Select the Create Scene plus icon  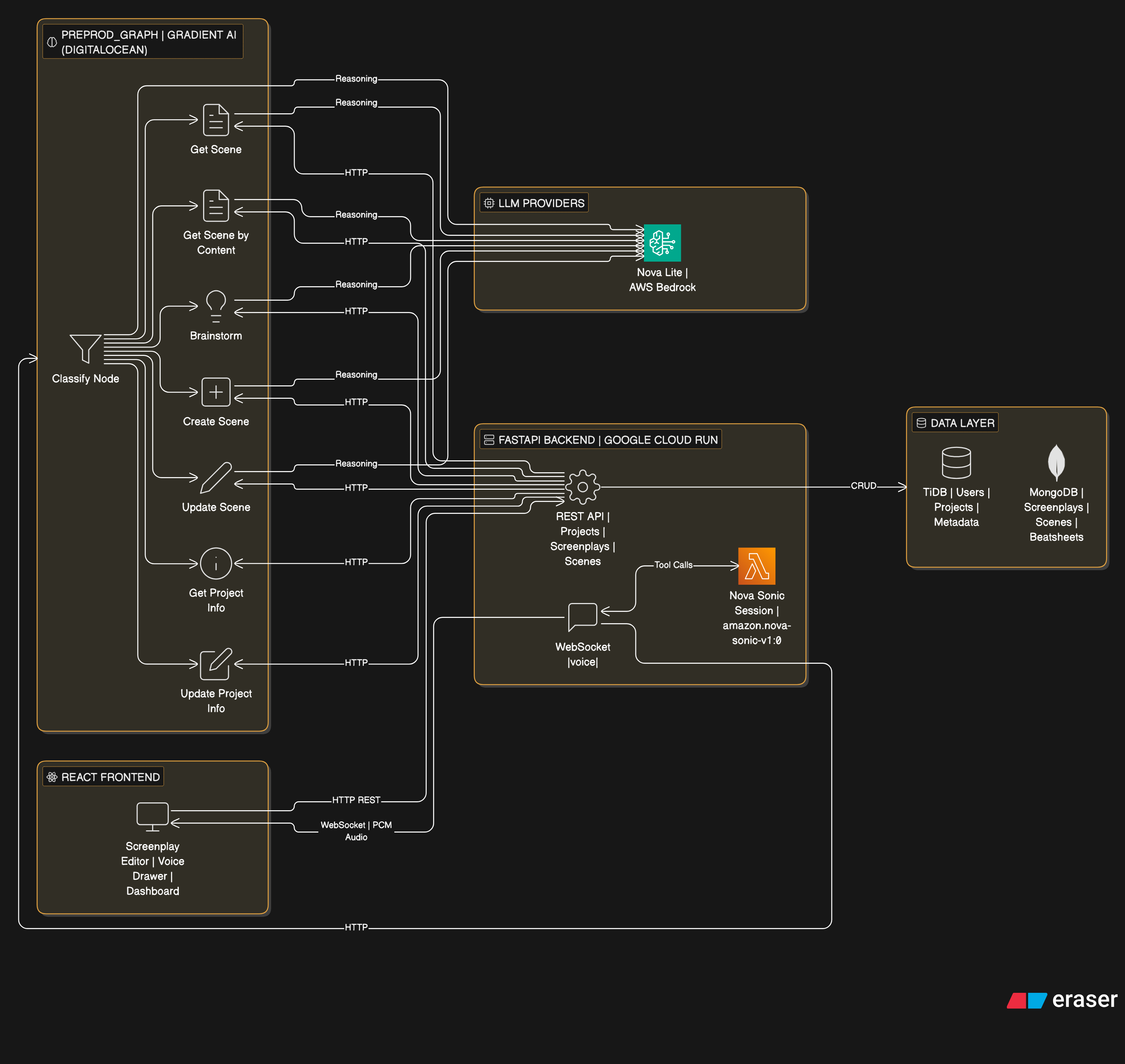pos(215,392)
